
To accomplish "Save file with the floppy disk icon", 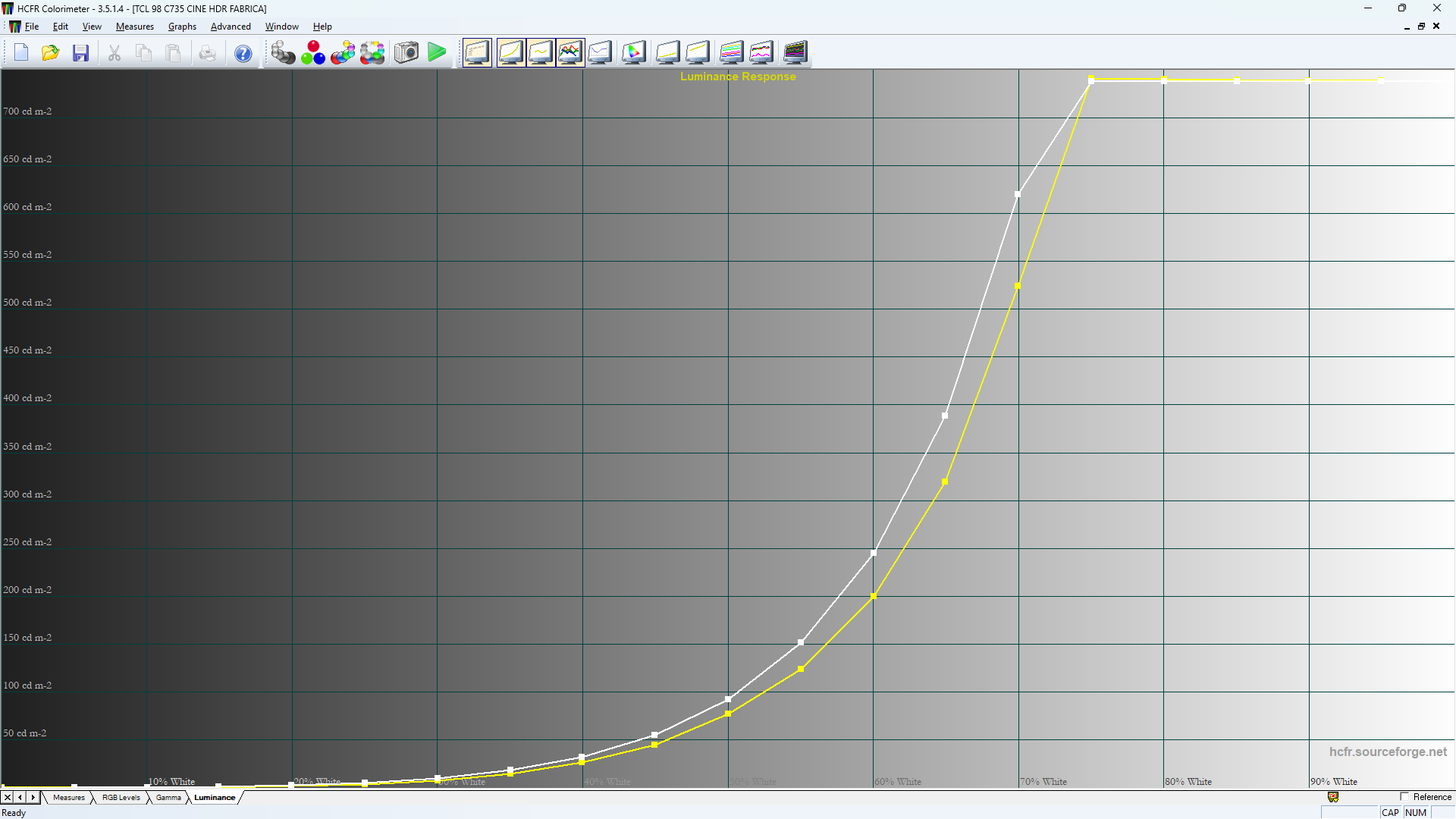I will coord(80,53).
